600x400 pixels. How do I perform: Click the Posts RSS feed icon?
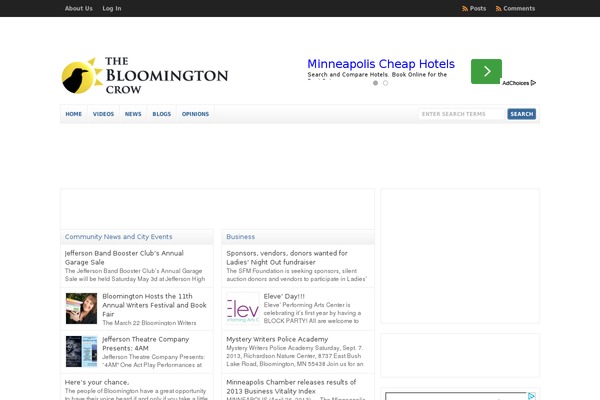465,8
